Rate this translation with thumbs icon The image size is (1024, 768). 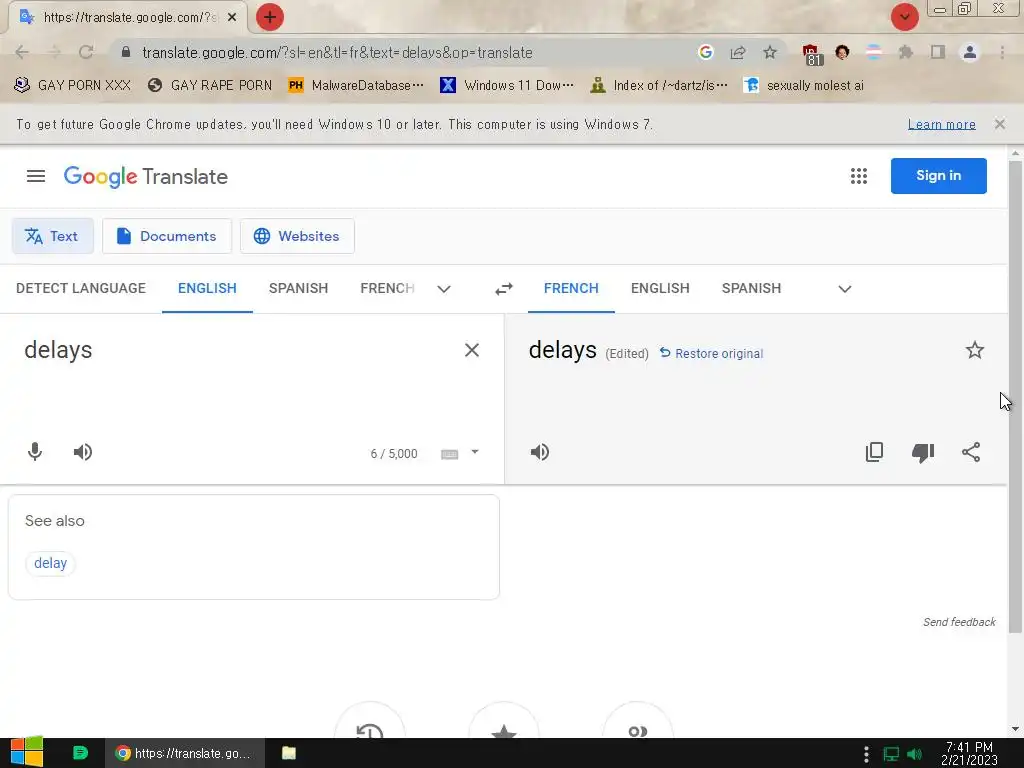pyautogui.click(x=923, y=453)
